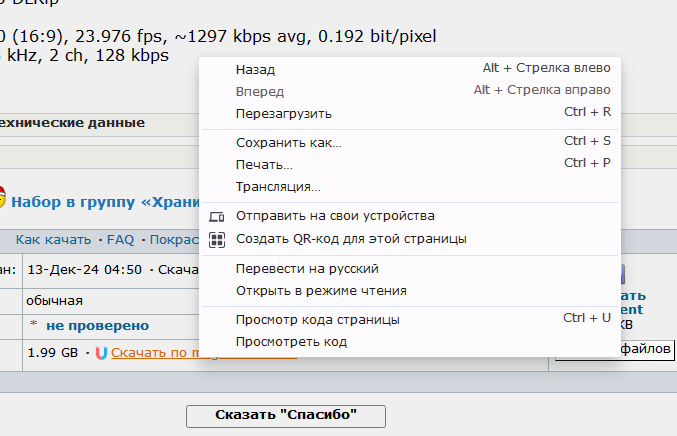This screenshot has height=436, width=677.
Task: Click the "файлов" list button
Action: (646, 351)
